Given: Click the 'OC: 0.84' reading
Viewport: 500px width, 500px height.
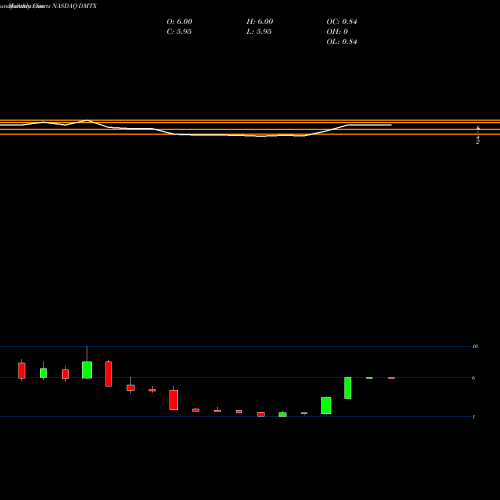Looking at the screenshot, I should 342,22.
